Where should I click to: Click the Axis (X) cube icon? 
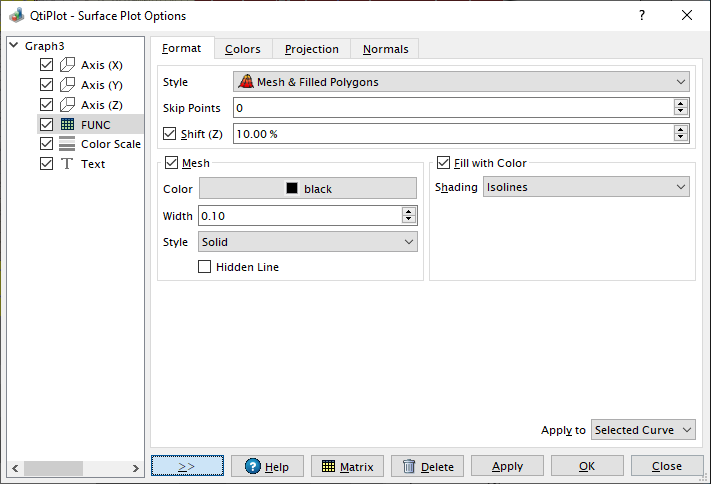coord(67,65)
